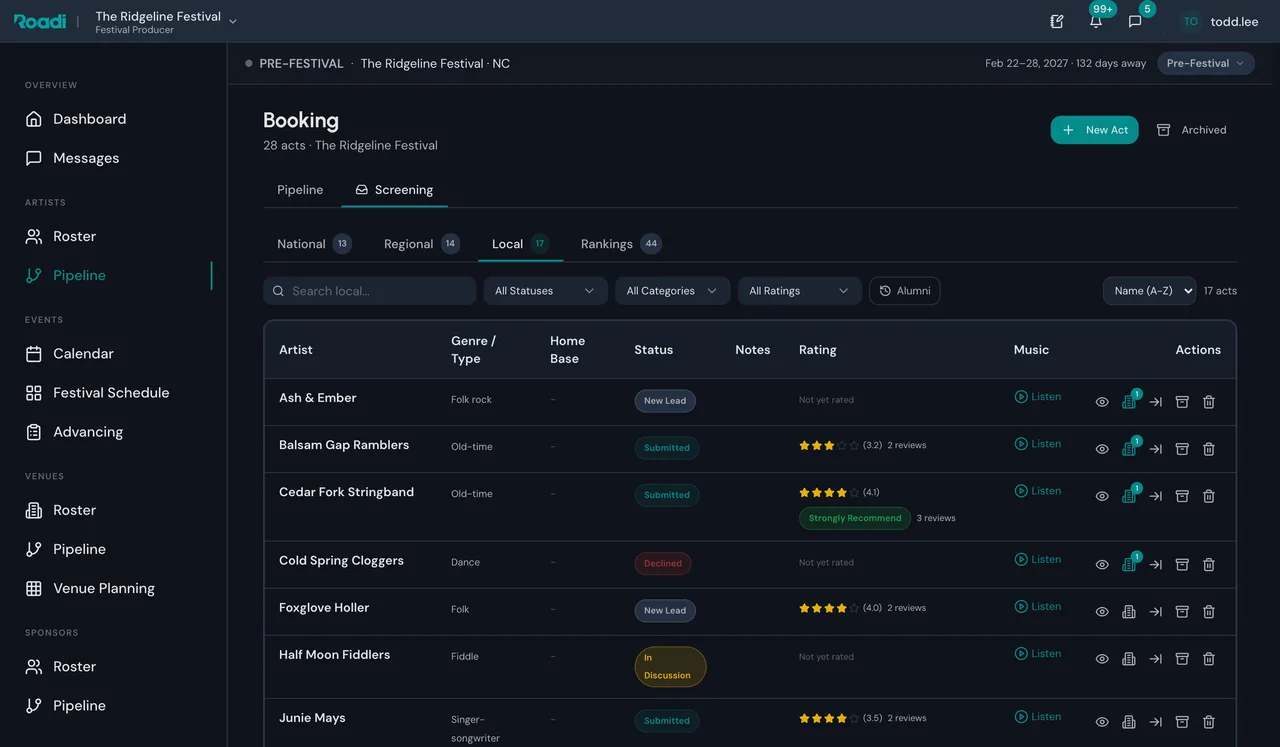Open notes icon for Cold Spring Cloggers
1280x747 pixels.
[x=1129, y=565]
